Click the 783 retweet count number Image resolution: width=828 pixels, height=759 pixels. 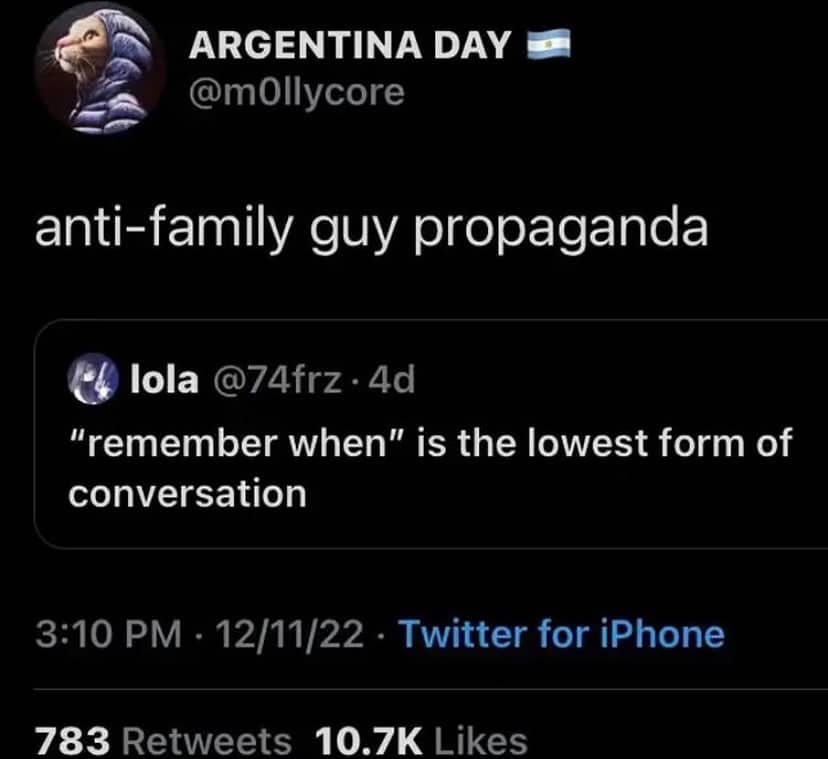pos(72,741)
